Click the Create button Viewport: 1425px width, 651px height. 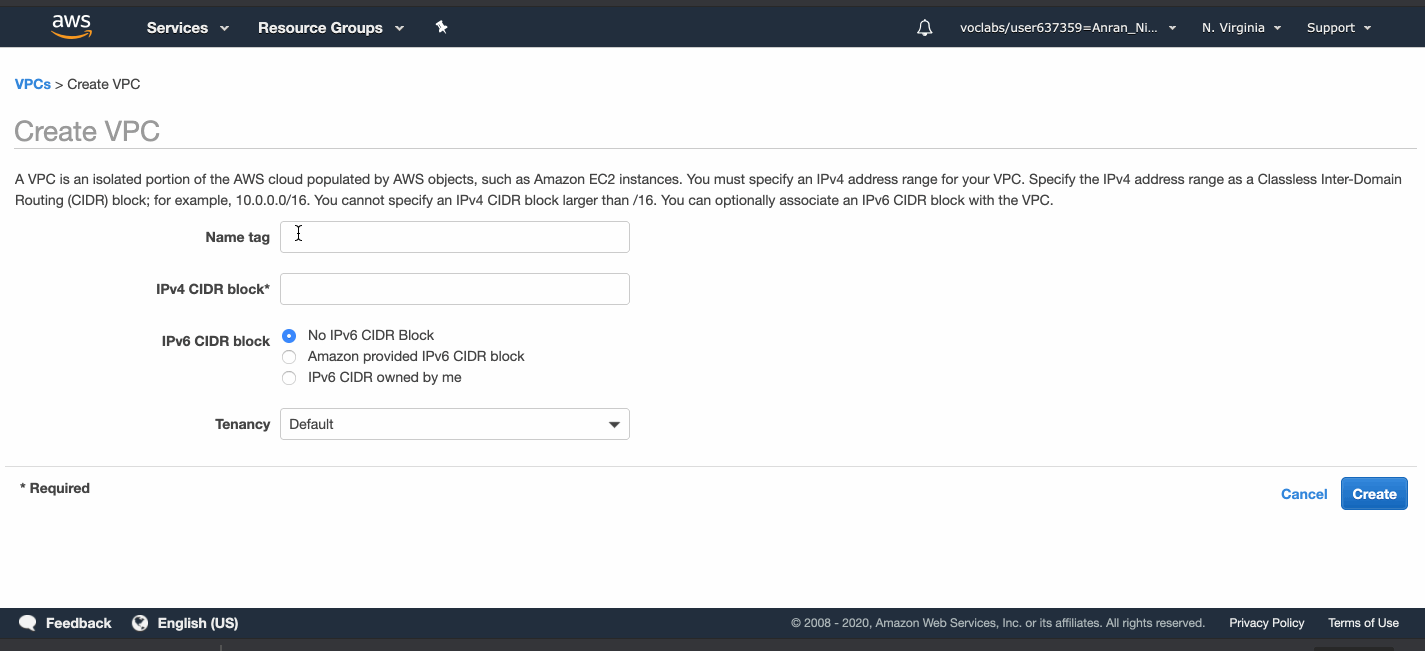click(x=1373, y=493)
